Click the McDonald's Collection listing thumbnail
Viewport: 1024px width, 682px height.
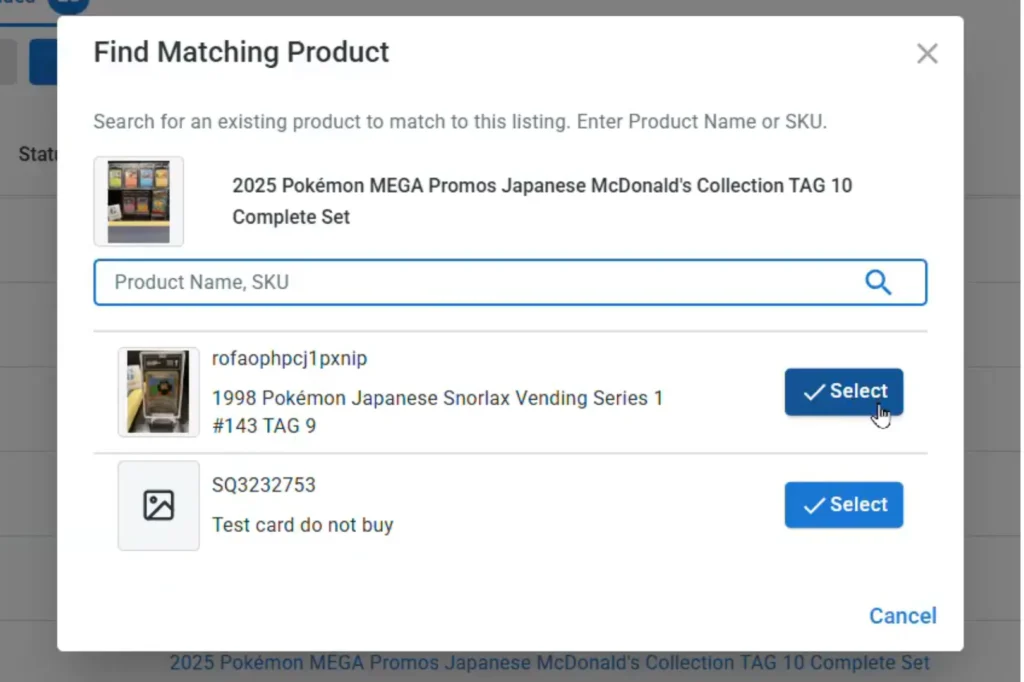click(138, 201)
